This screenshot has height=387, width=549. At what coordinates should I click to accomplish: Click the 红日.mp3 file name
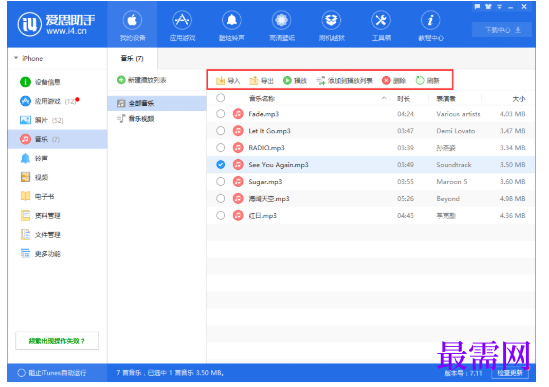pyautogui.click(x=263, y=215)
